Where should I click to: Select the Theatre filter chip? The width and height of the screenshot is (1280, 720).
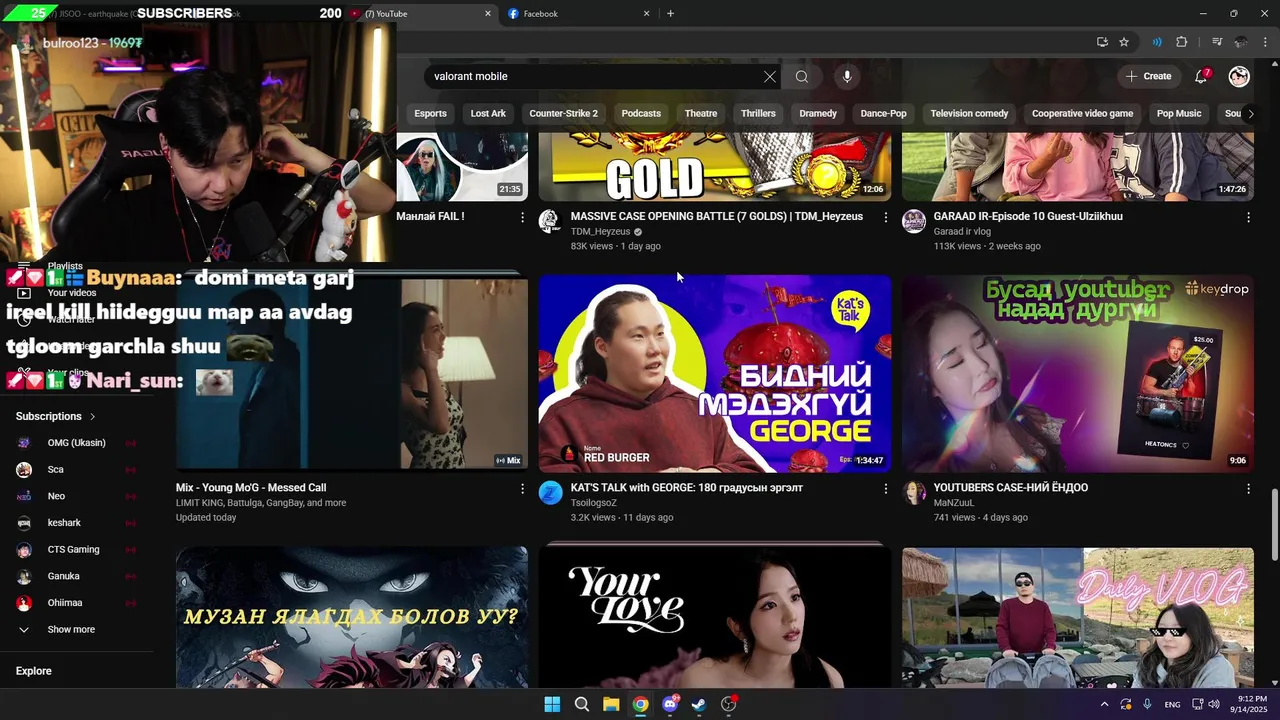point(701,114)
